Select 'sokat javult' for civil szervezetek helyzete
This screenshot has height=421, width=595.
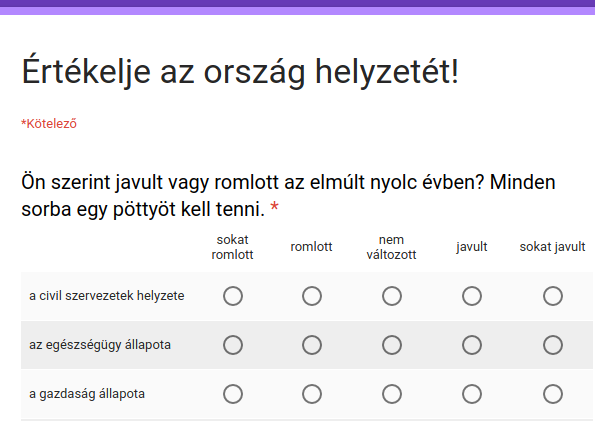point(552,296)
